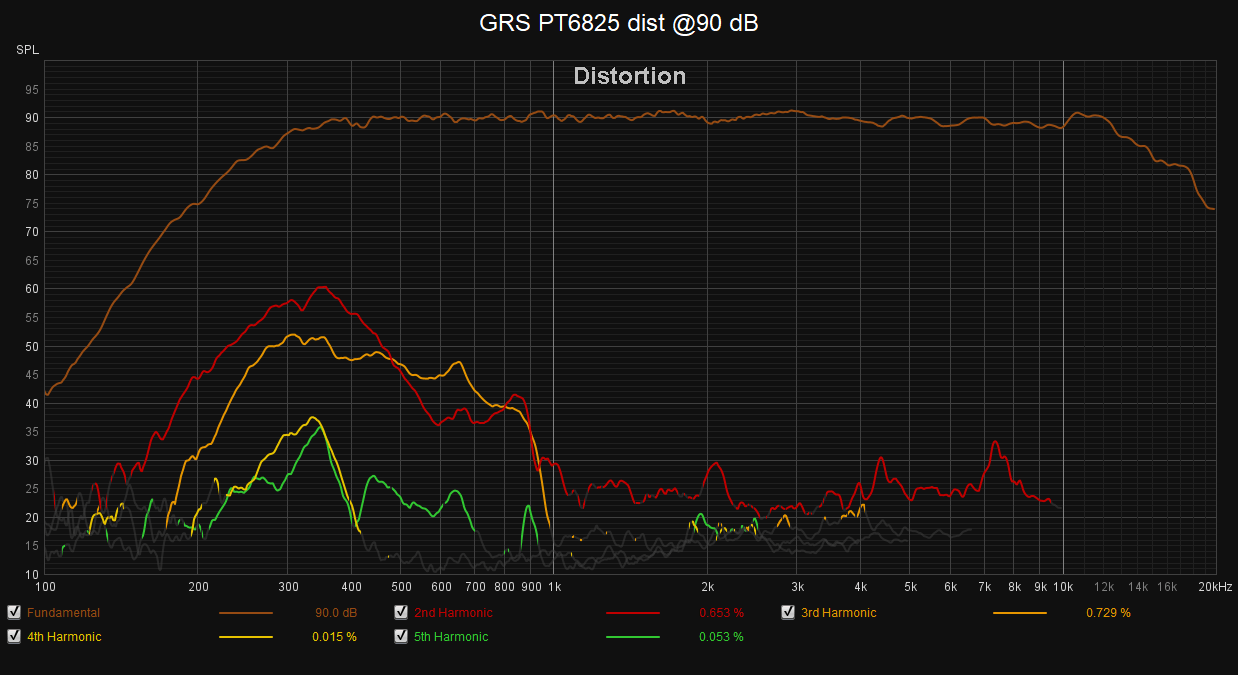Click the yellow 4th Harmonic line sample
This screenshot has height=675, width=1238.
[x=246, y=636]
